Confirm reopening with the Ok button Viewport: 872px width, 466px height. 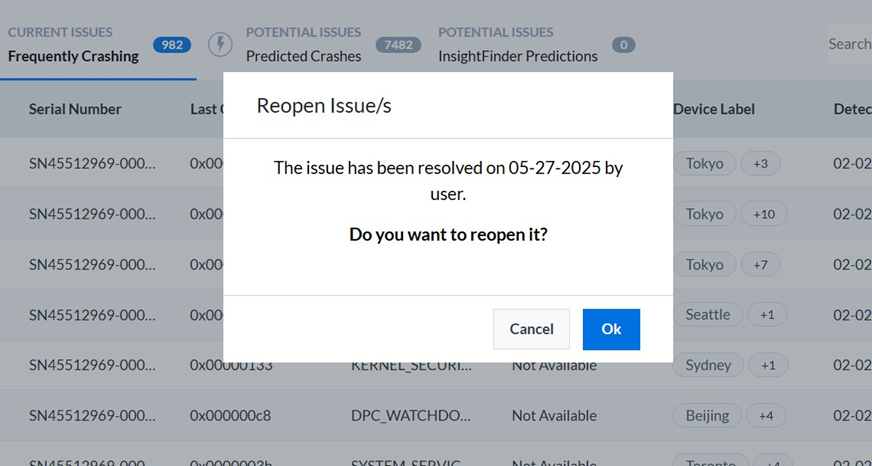611,329
